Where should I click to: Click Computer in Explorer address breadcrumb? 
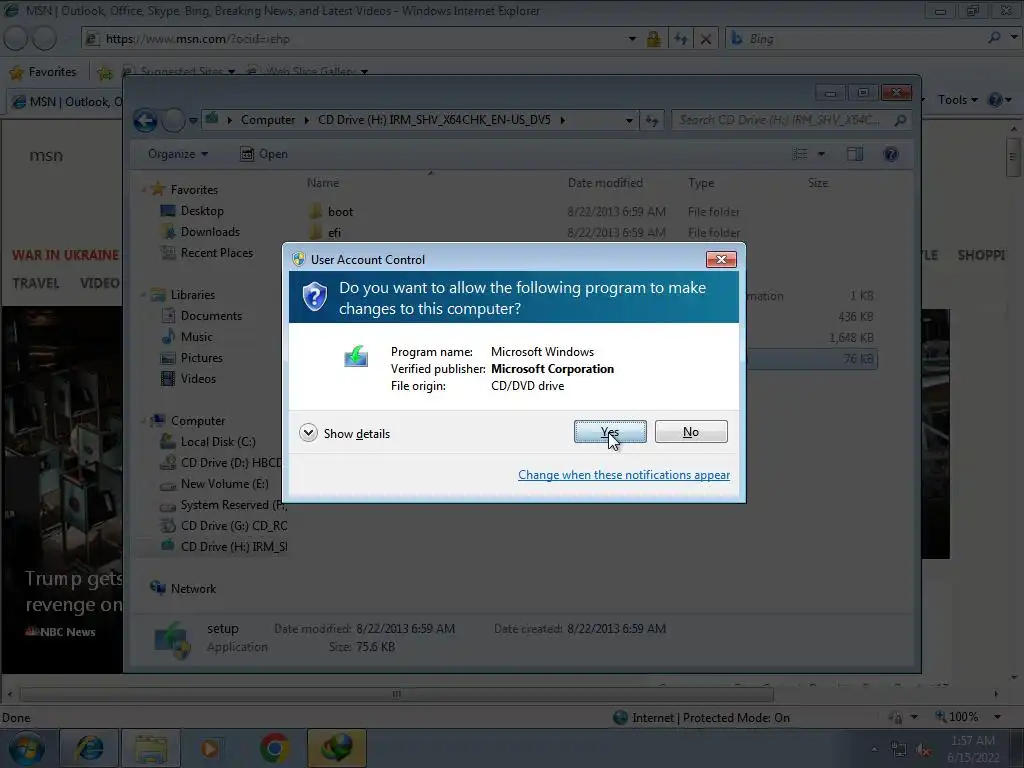tap(268, 120)
